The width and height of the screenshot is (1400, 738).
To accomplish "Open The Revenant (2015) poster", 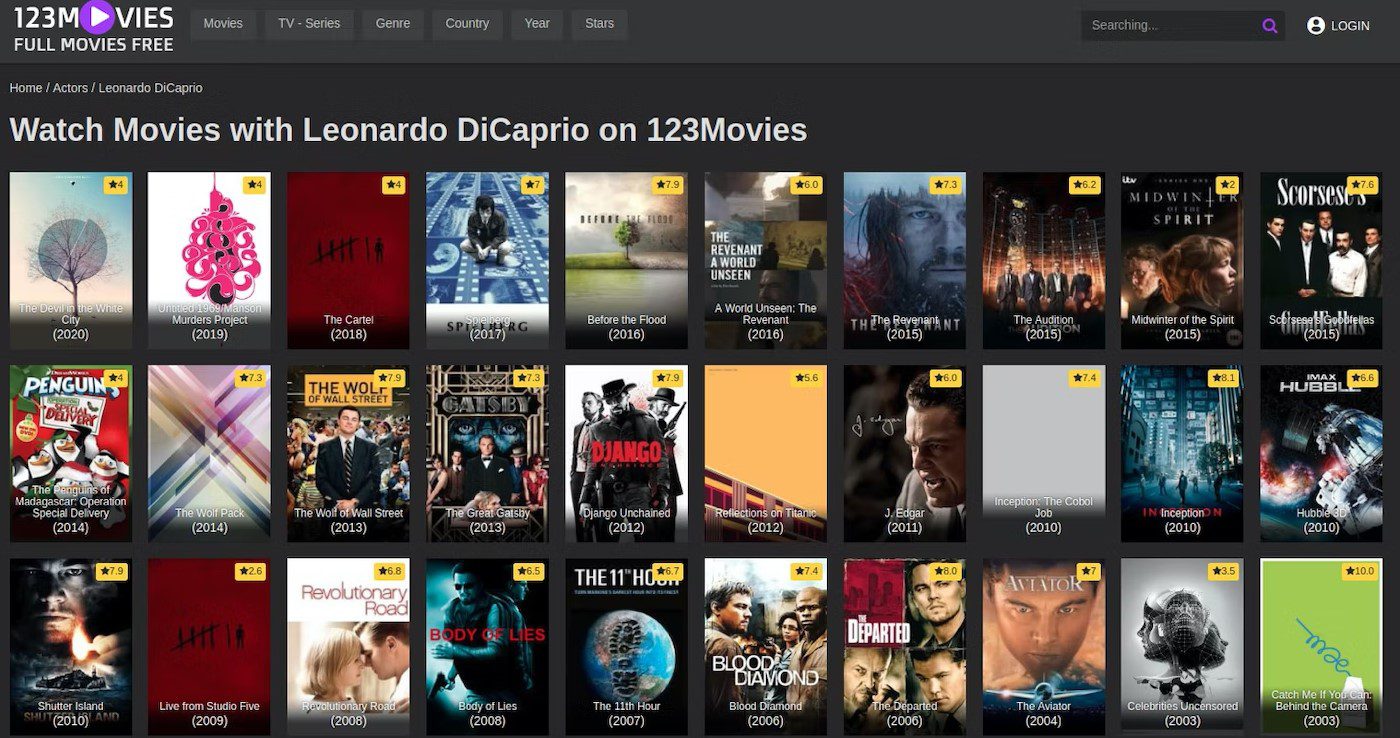I will pyautogui.click(x=905, y=260).
